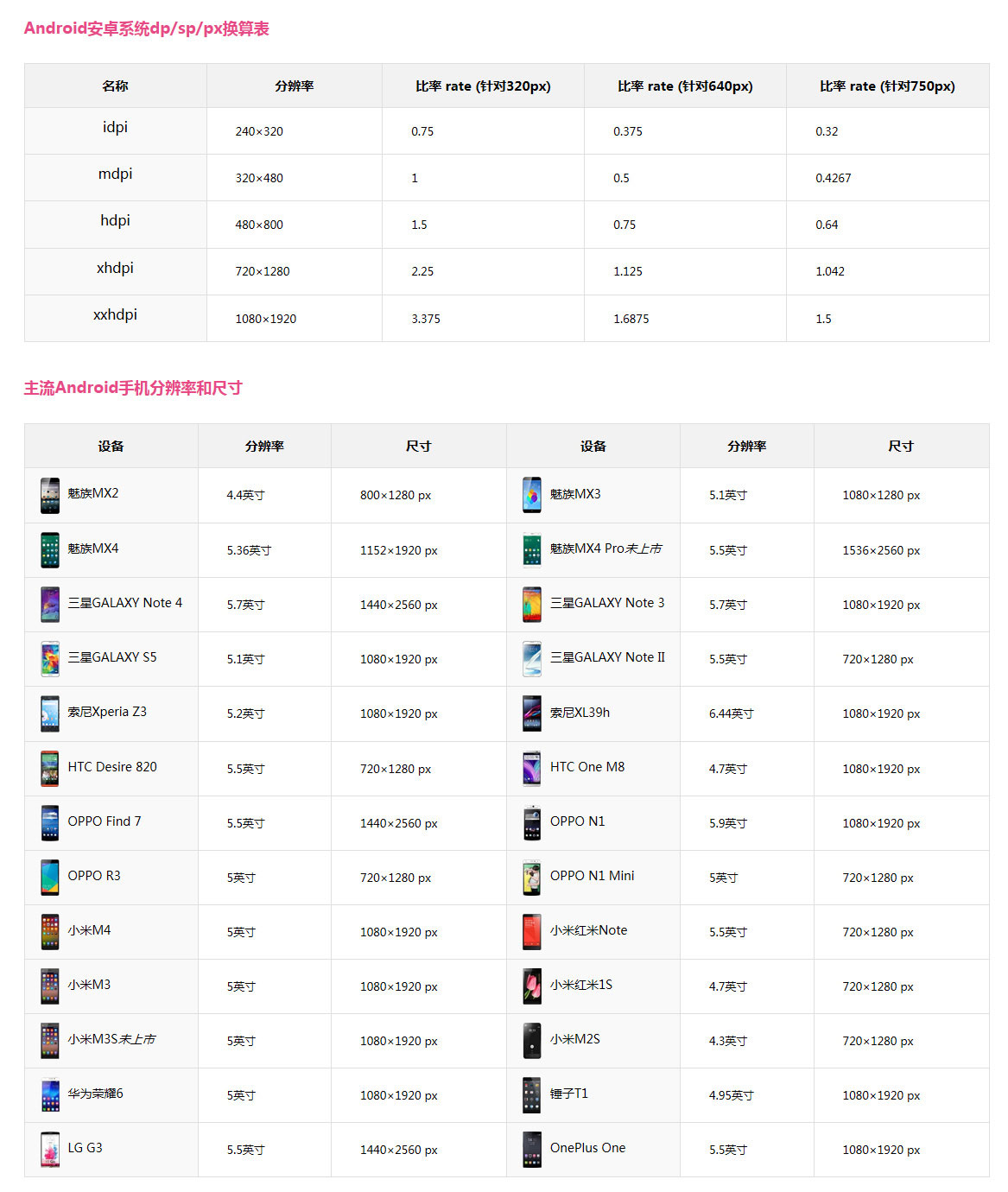Click the 小米M2S phone image
The image size is (1008, 1192).
click(532, 1041)
